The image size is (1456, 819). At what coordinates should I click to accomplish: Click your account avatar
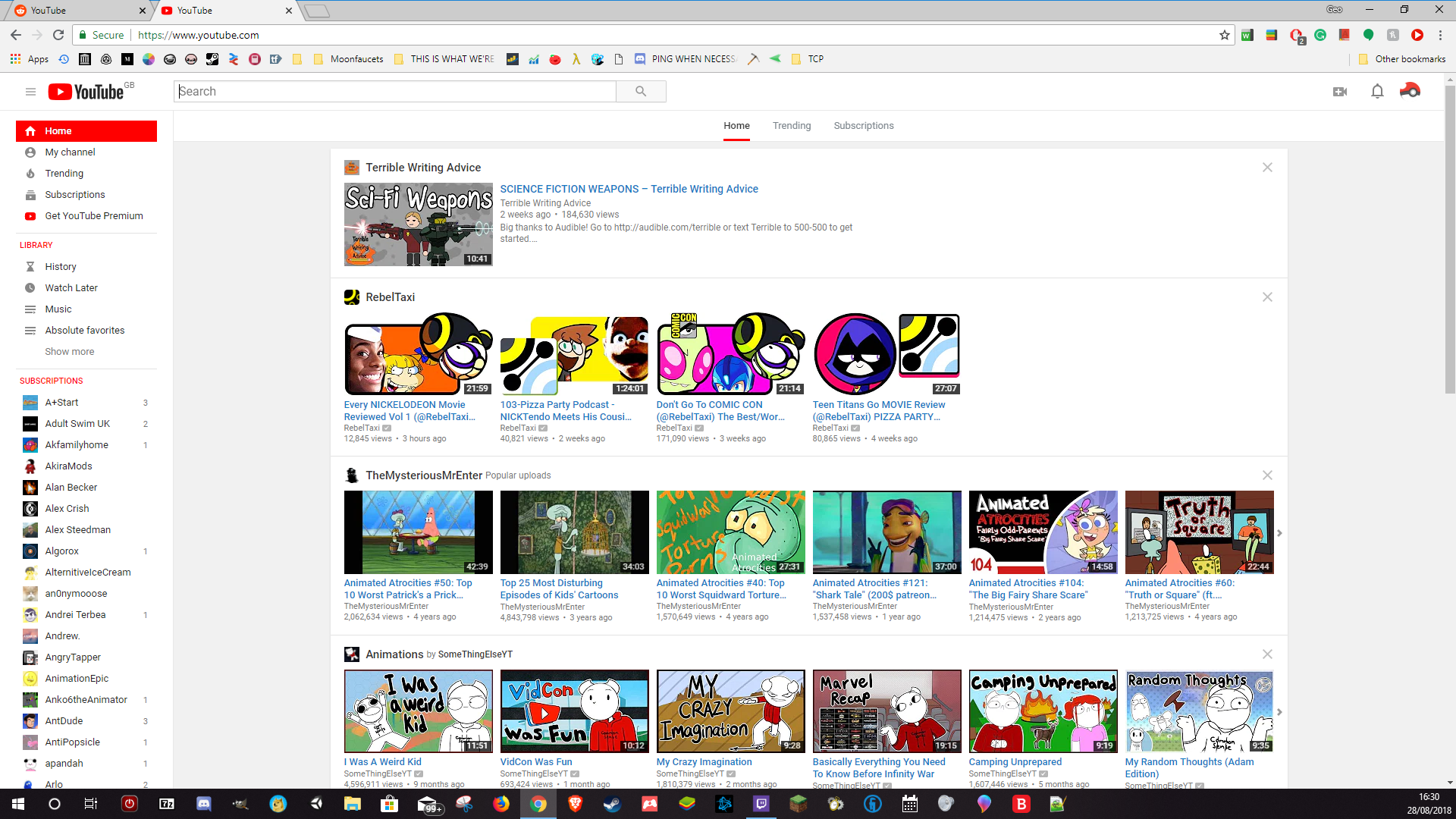(1410, 90)
